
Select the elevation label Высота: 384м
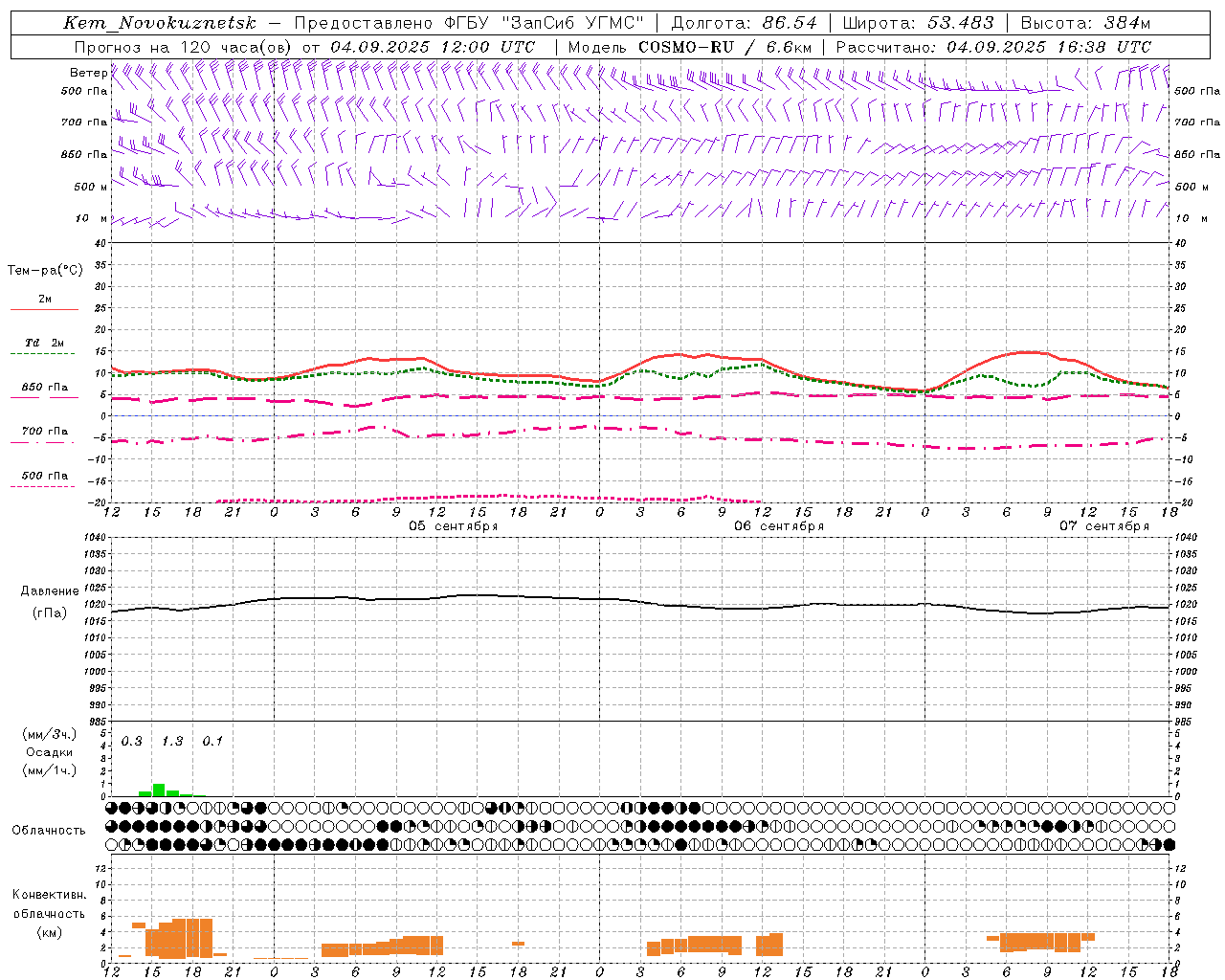pyautogui.click(x=1085, y=23)
